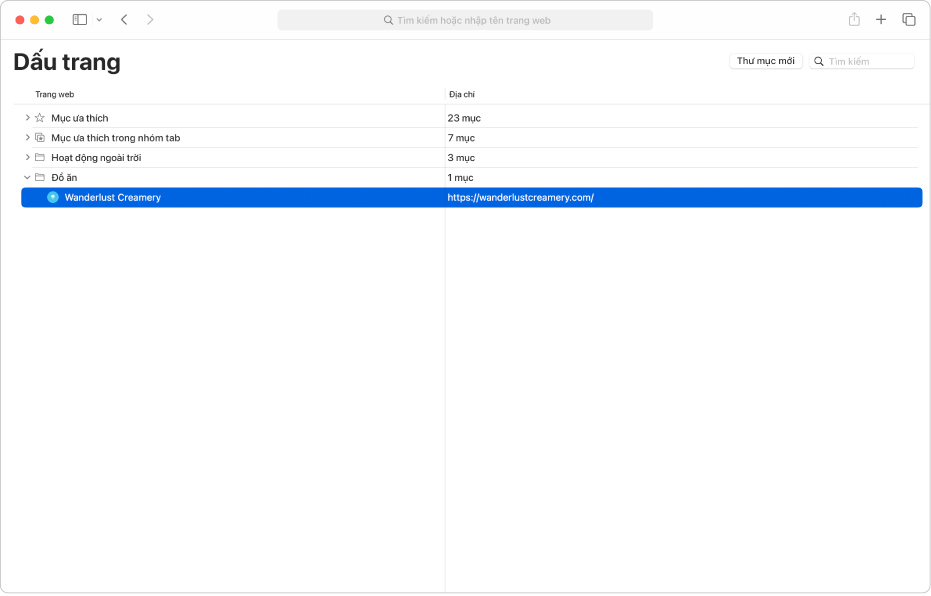The width and height of the screenshot is (931, 596).
Task: Collapse the 'Đồ ăn' folder
Action: [27, 177]
